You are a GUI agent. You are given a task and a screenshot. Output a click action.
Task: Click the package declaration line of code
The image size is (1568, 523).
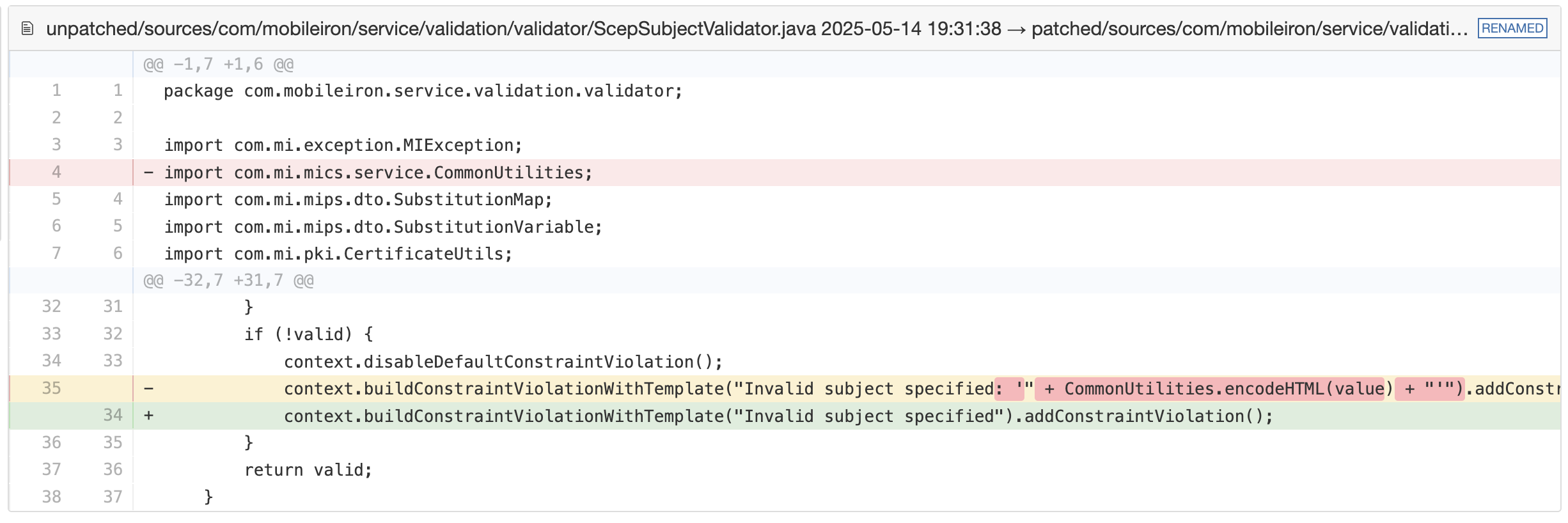click(423, 91)
